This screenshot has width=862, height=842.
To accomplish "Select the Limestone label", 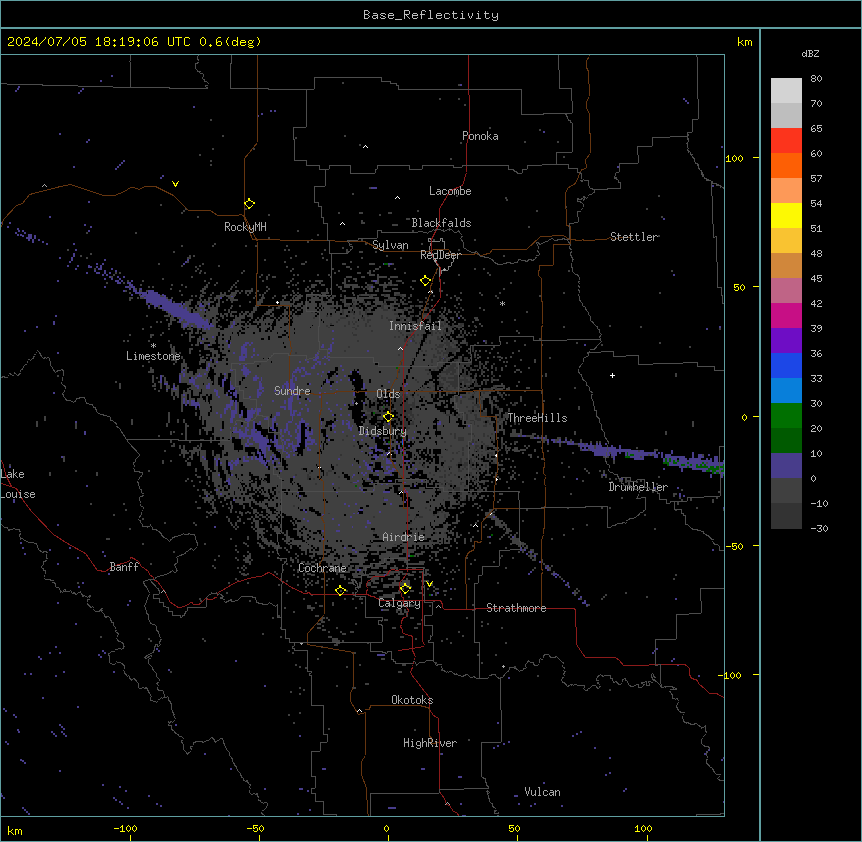I will point(153,356).
